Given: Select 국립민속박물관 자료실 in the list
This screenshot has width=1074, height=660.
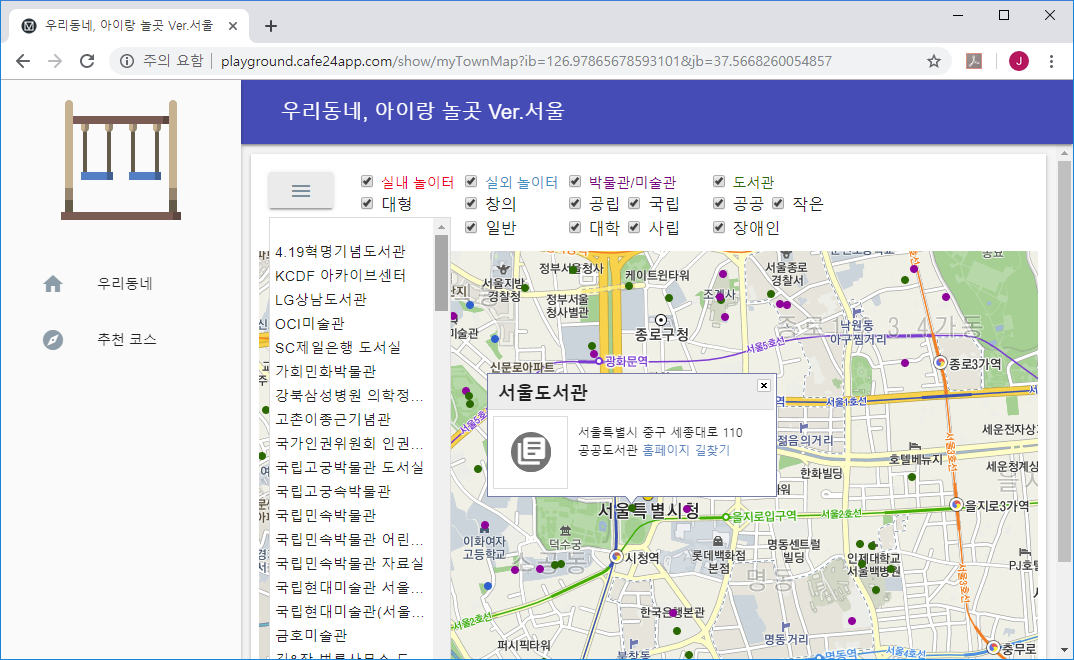Looking at the screenshot, I should point(349,563).
